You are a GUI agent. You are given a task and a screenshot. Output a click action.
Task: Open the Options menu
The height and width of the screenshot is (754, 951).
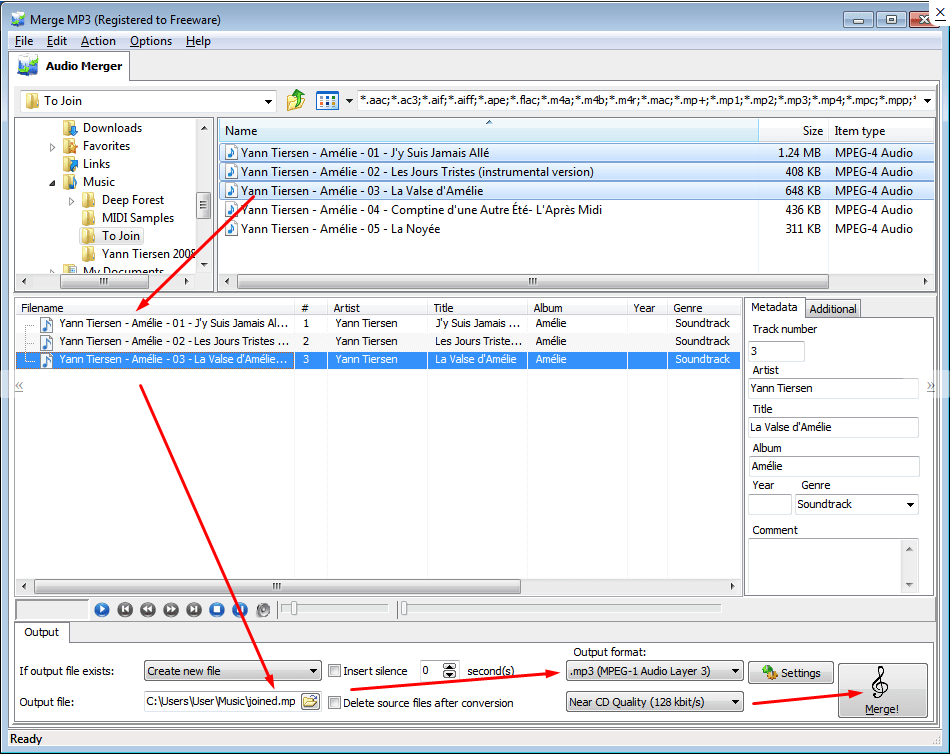pyautogui.click(x=151, y=41)
